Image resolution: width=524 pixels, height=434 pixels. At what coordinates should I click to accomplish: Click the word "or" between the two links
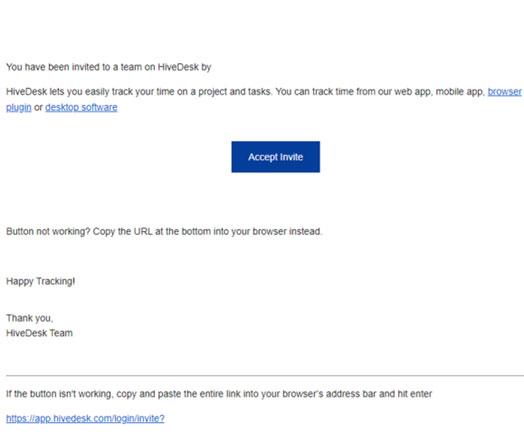pyautogui.click(x=38, y=108)
